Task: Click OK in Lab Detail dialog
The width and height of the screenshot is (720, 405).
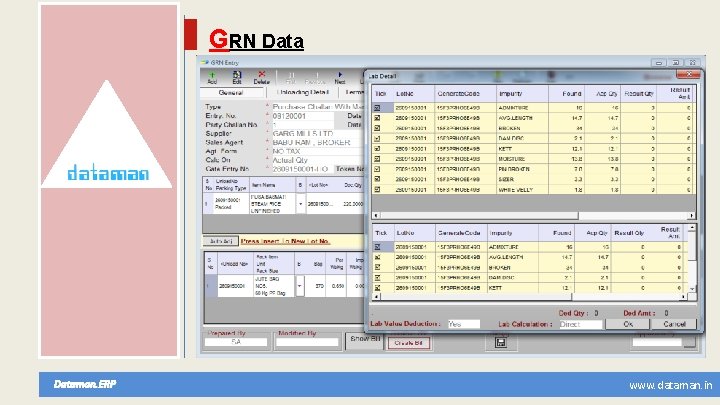Action: coord(628,324)
